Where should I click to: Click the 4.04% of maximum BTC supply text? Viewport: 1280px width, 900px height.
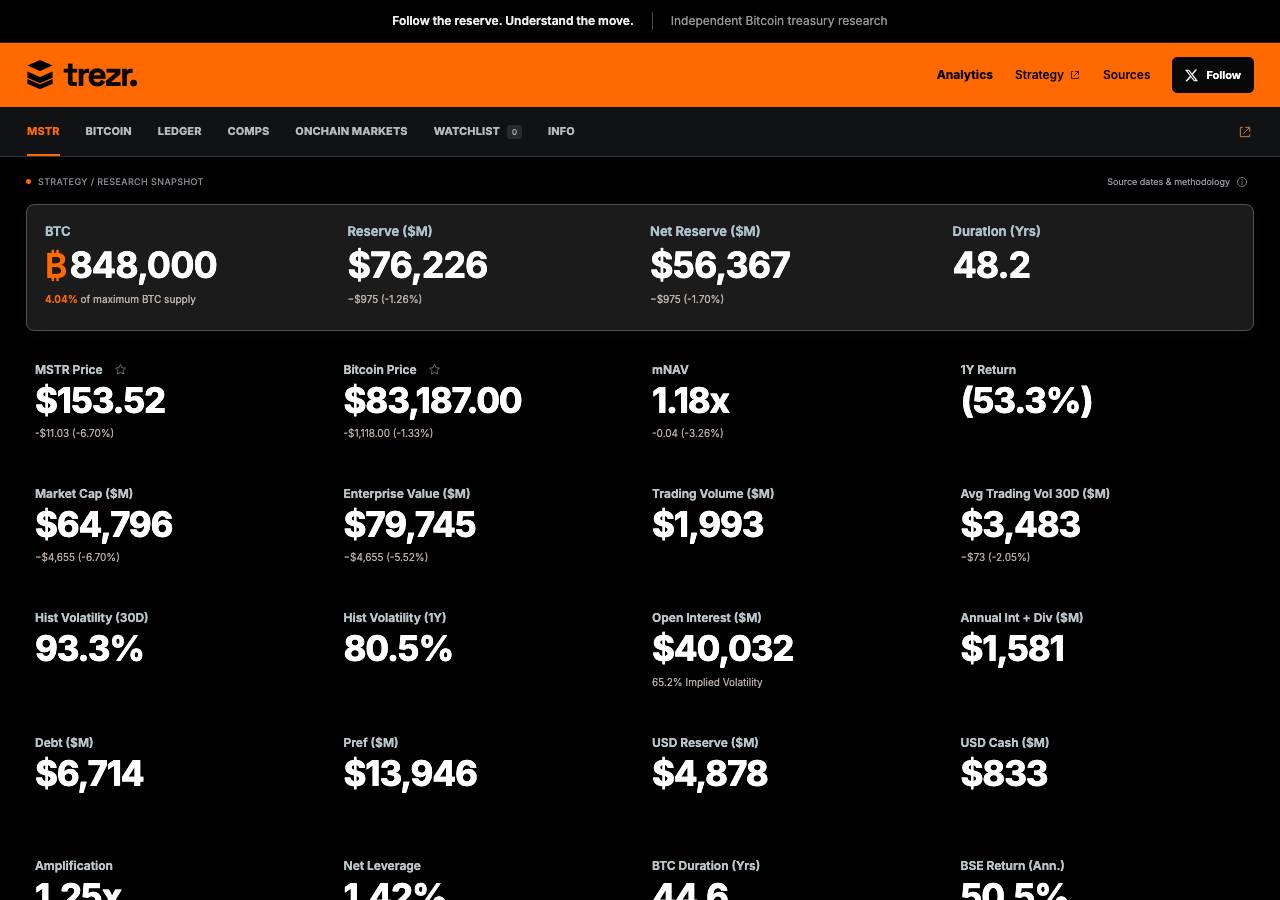[120, 300]
